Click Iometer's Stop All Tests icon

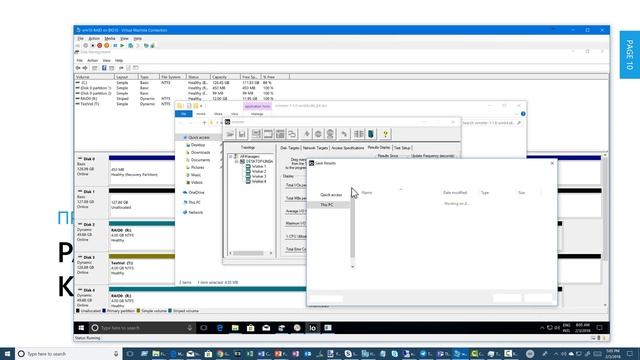click(330, 134)
